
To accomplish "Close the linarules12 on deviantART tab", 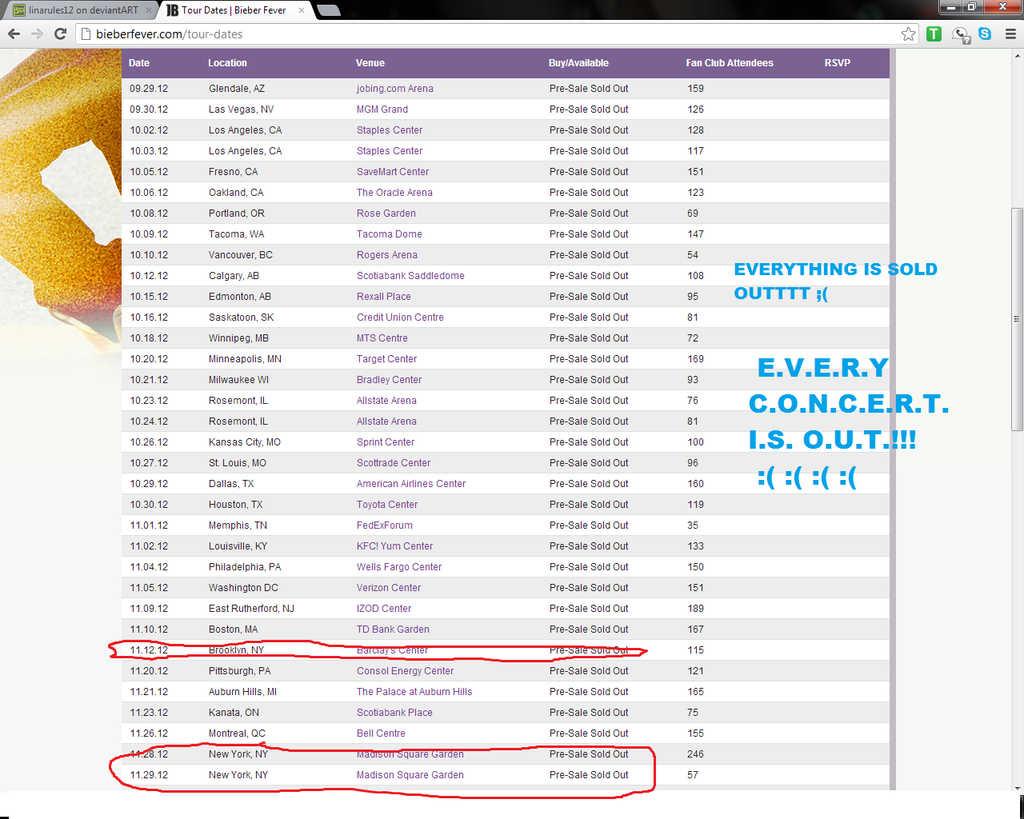I will click(149, 10).
